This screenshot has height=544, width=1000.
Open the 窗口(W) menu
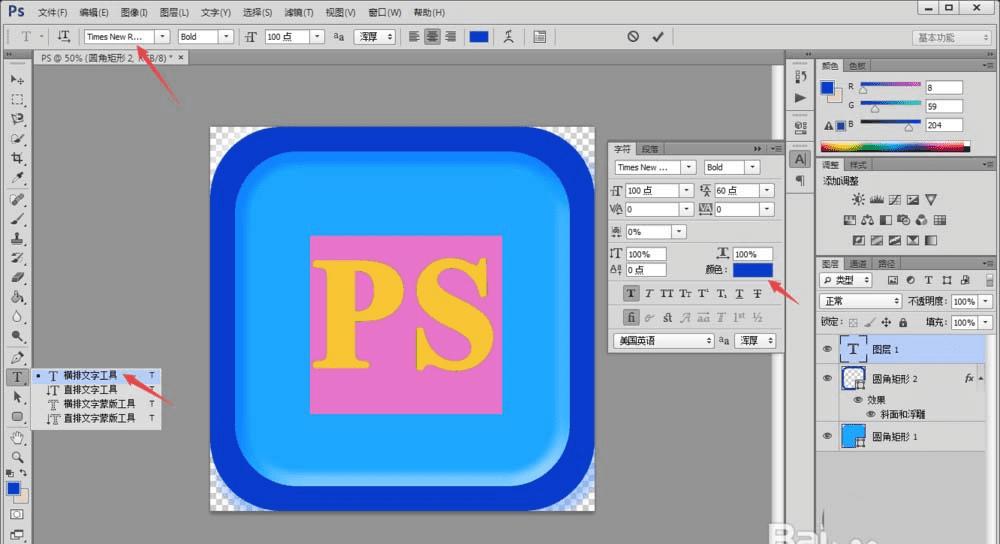[x=385, y=12]
